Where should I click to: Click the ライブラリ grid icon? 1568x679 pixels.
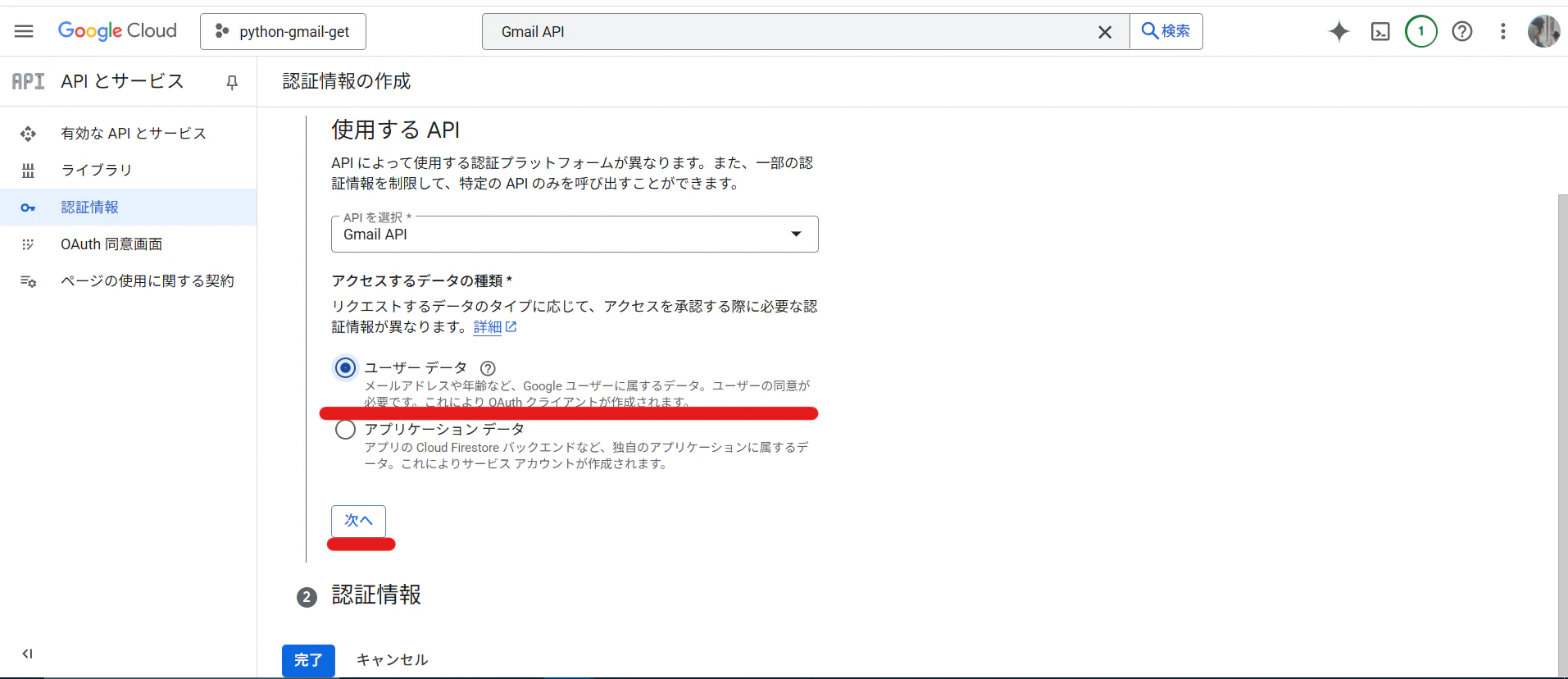click(28, 170)
